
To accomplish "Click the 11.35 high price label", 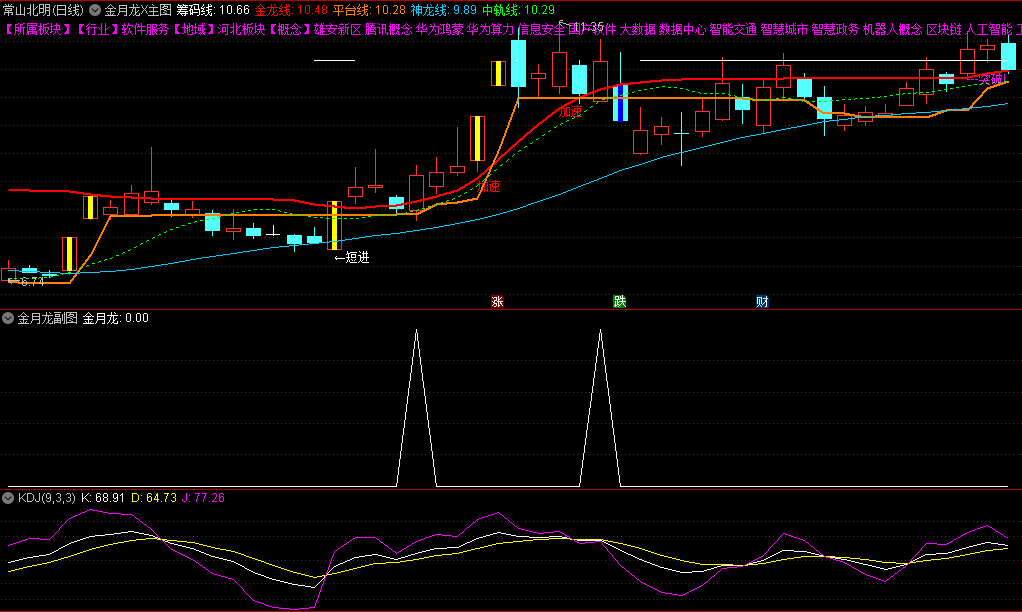I will (x=589, y=27).
